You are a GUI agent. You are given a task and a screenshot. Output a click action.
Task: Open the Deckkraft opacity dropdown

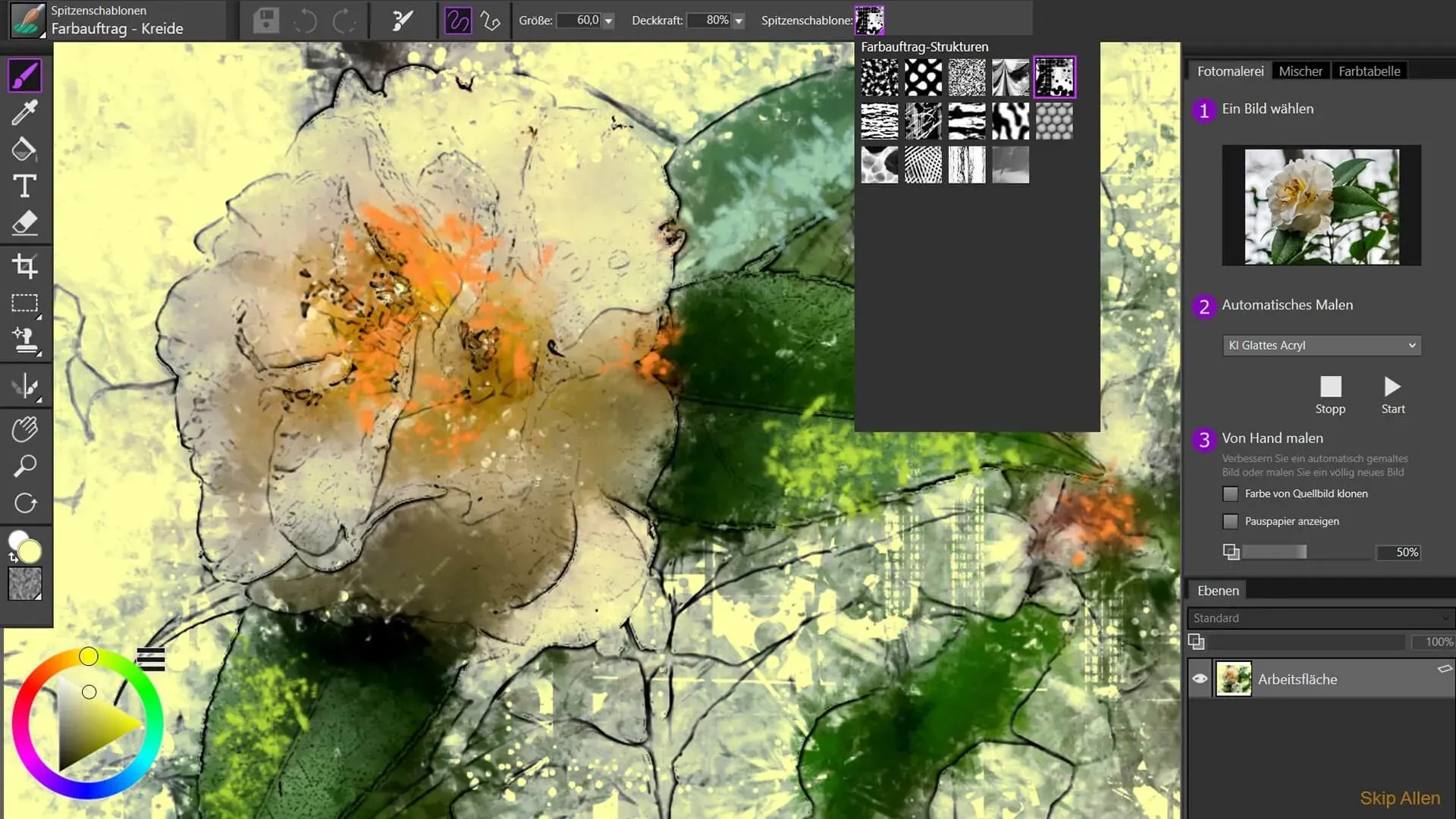[739, 20]
